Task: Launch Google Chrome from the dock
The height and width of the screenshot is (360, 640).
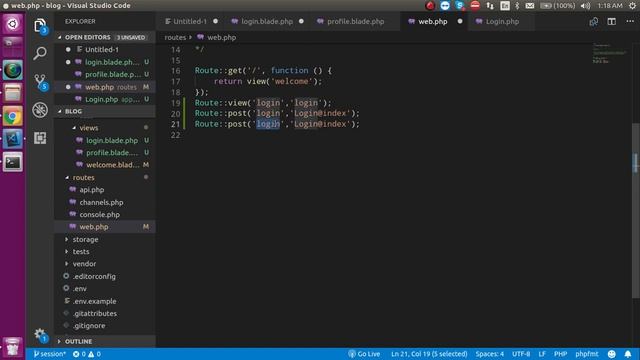Action: point(13,117)
